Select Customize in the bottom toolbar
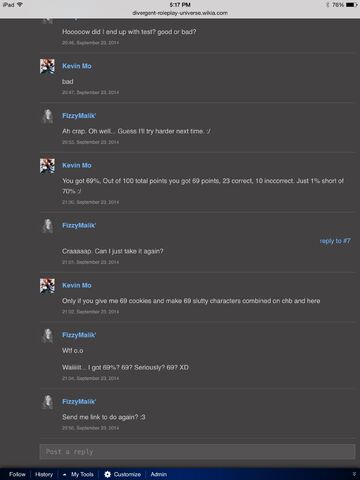This screenshot has width=360, height=480. pos(127,474)
